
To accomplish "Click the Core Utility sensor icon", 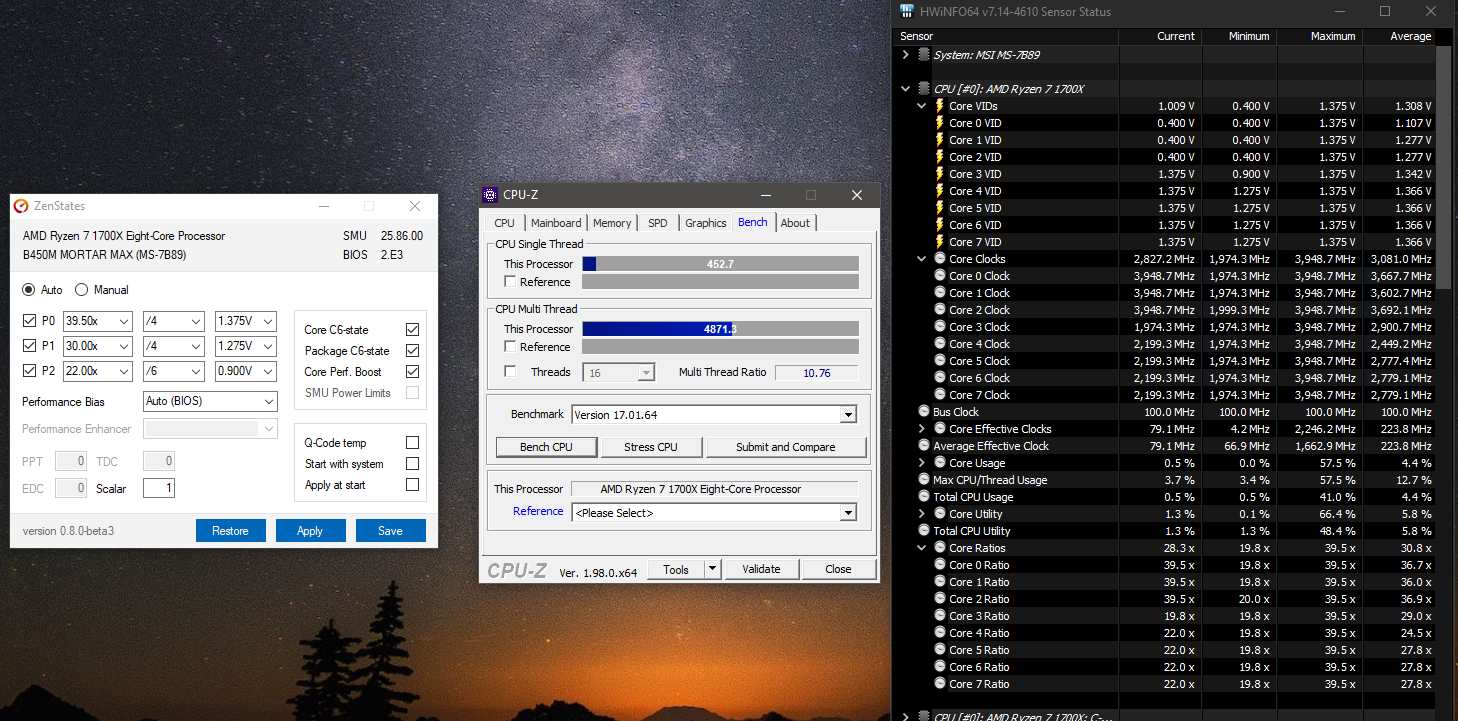I will [x=940, y=514].
